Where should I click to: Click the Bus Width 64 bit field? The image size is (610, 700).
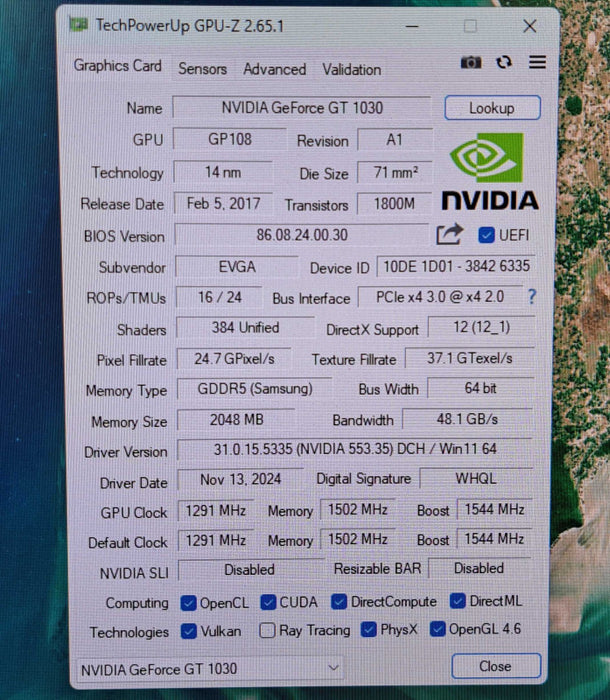pyautogui.click(x=480, y=388)
